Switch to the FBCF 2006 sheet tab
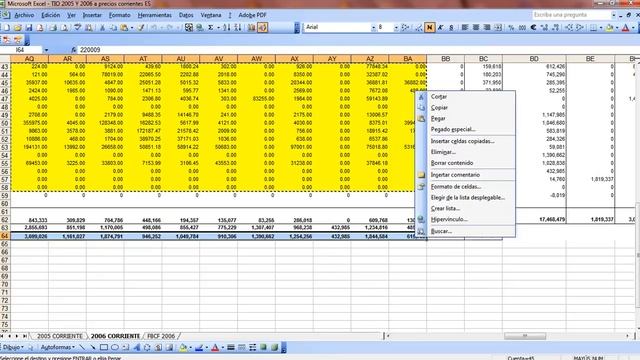The image size is (640, 360). coord(161,336)
